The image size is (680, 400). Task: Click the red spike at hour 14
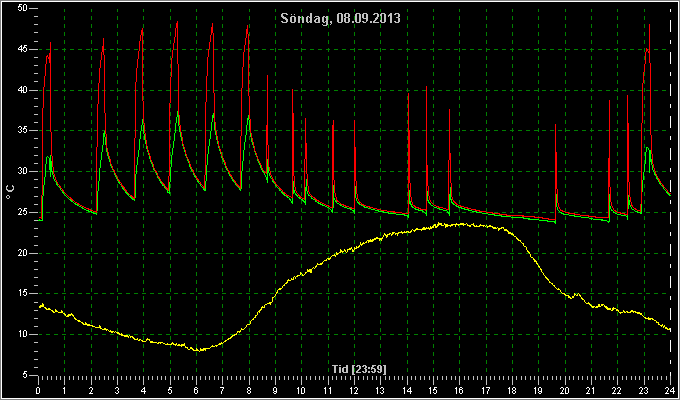pos(409,94)
